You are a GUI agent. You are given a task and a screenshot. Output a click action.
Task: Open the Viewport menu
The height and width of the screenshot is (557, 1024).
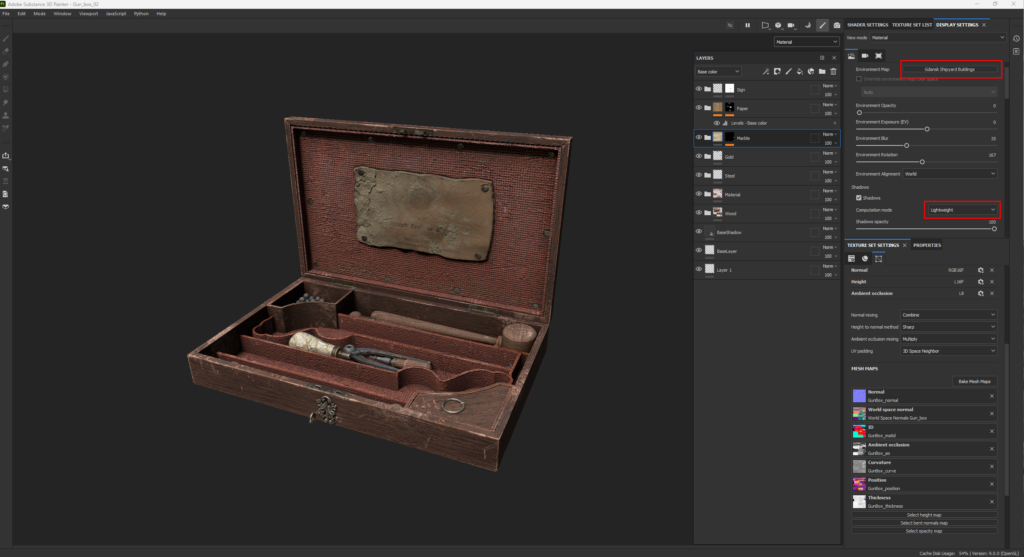point(89,14)
